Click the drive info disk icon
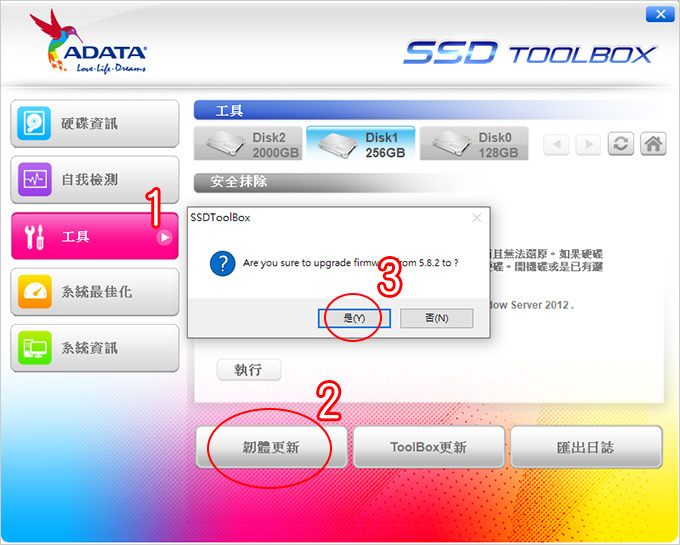This screenshot has height=545, width=680. tap(34, 124)
